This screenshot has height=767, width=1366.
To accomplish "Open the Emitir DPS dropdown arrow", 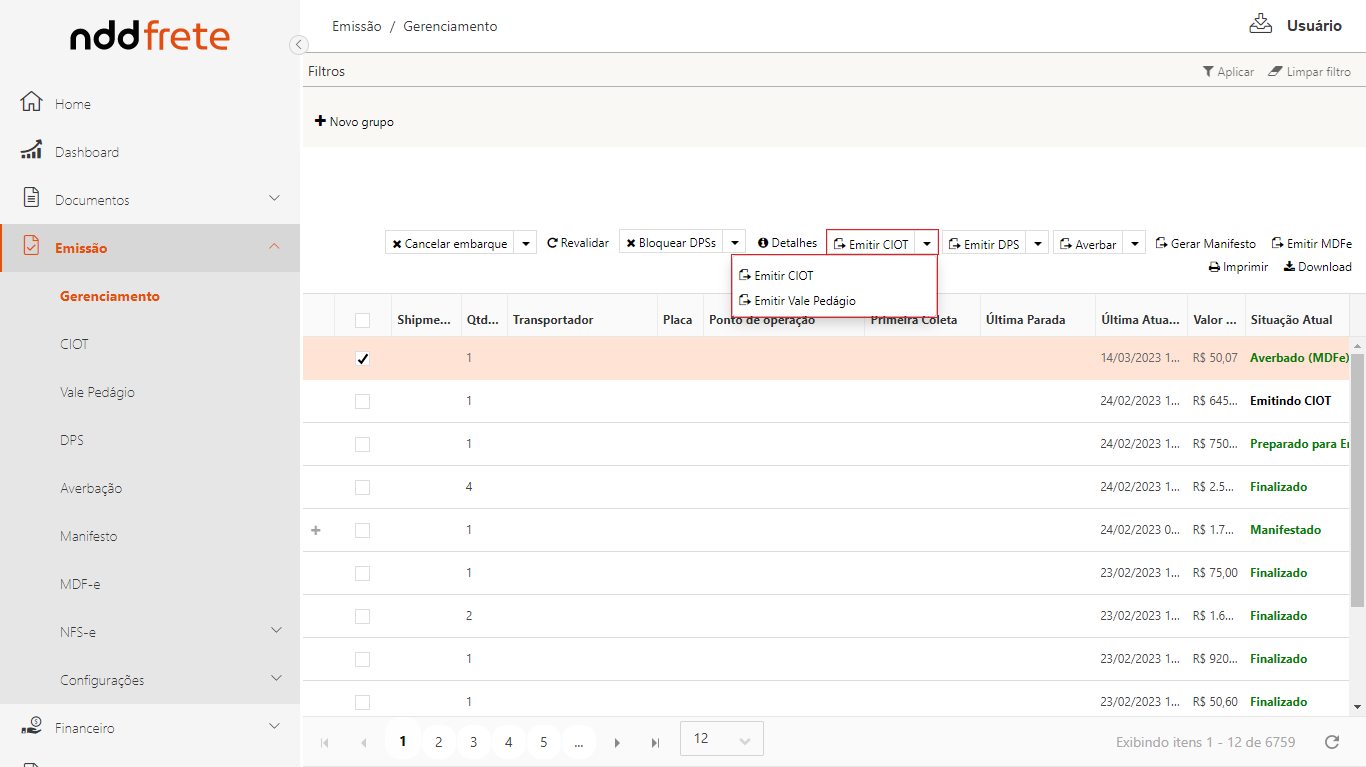I will pos(1037,243).
